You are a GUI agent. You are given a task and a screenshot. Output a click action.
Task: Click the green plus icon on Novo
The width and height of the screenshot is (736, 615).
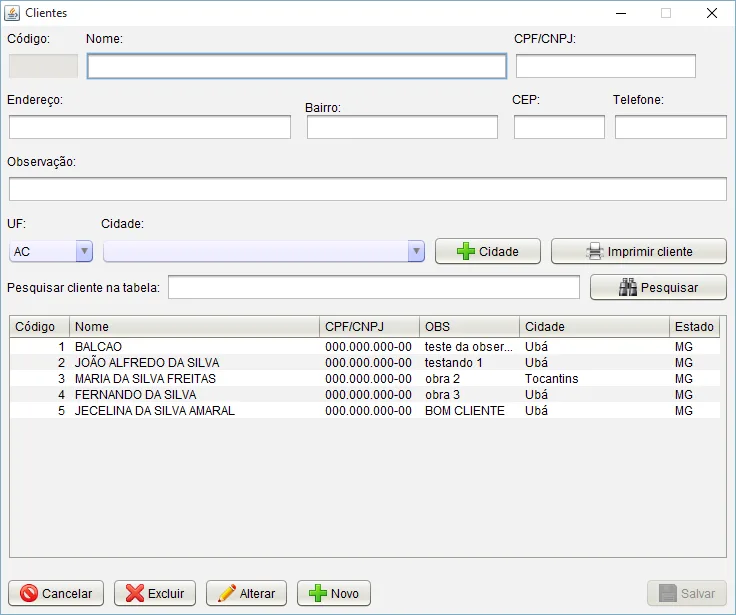click(318, 593)
